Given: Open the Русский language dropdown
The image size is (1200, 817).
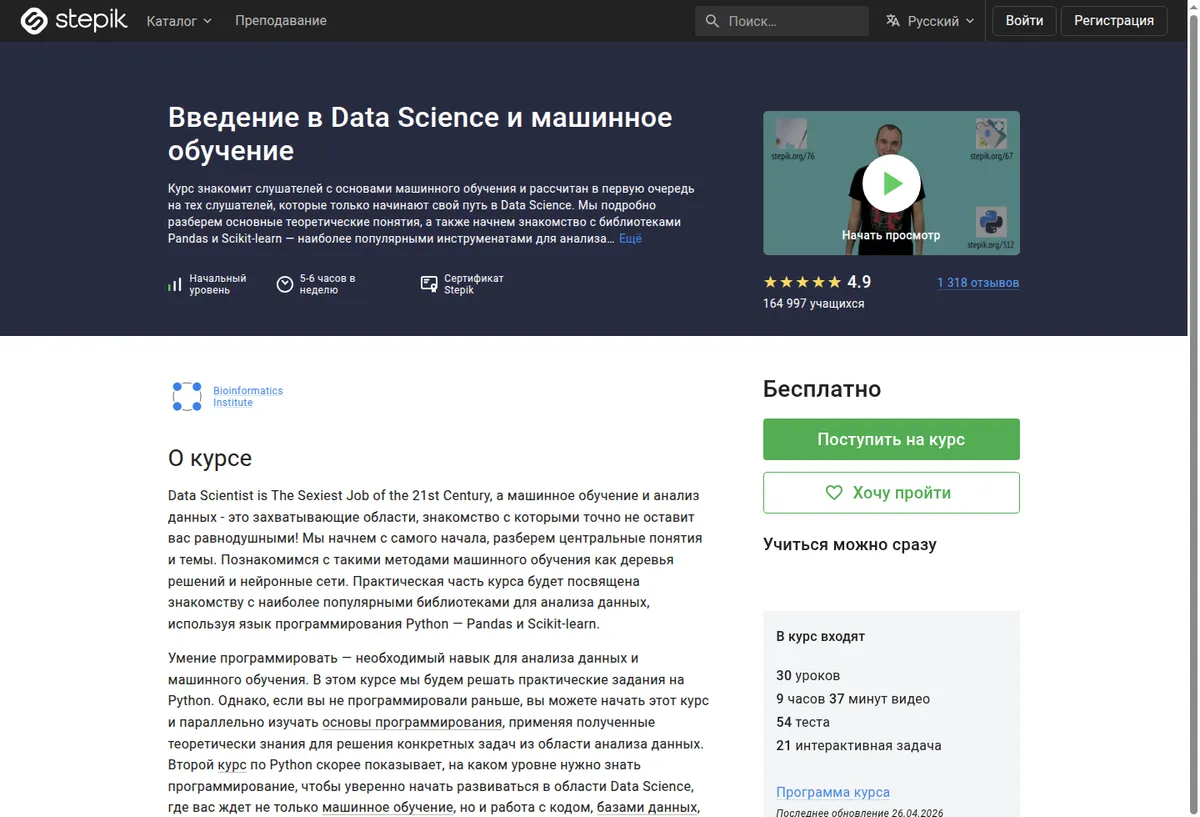Looking at the screenshot, I should click(930, 21).
